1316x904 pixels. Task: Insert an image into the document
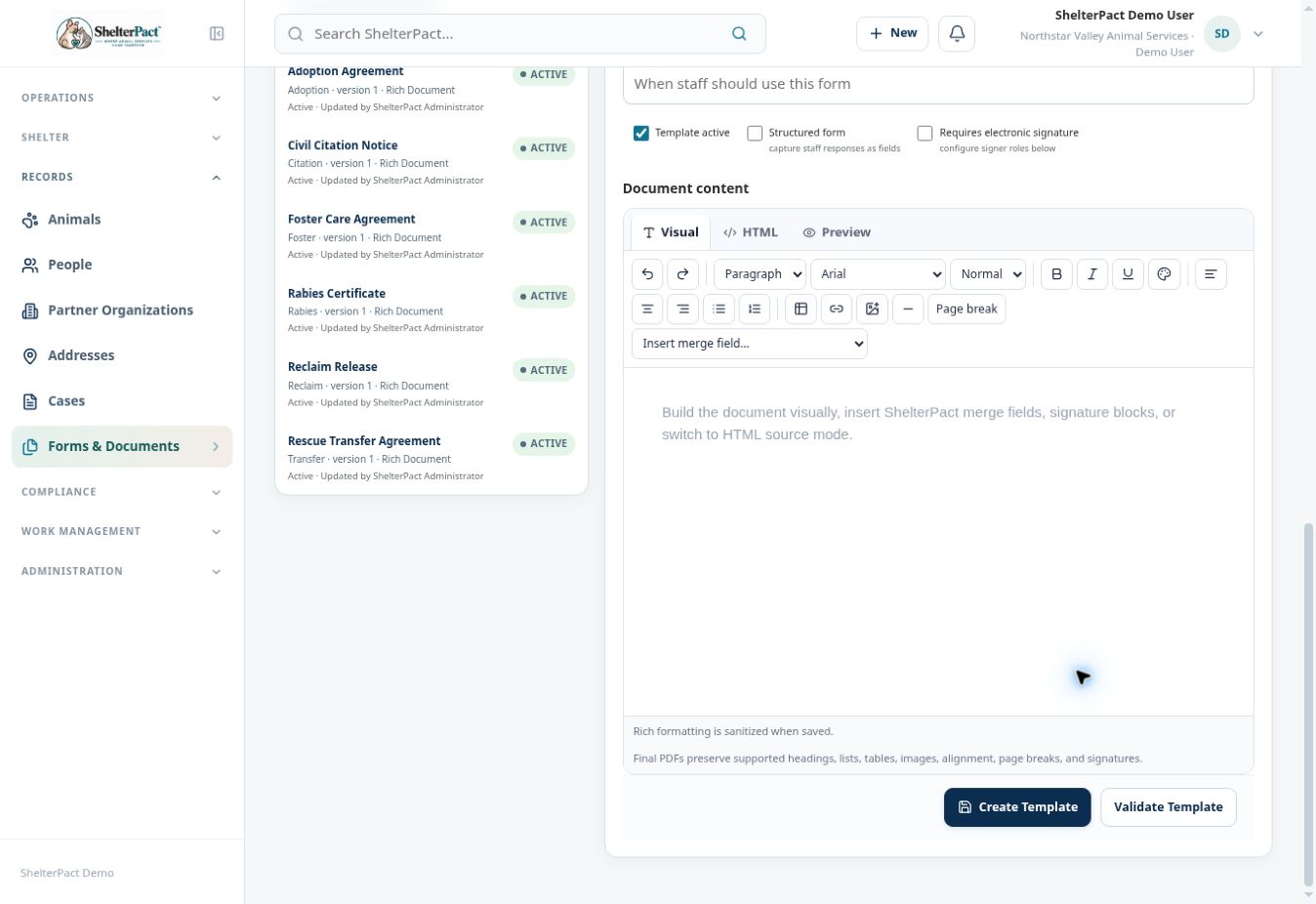[873, 309]
